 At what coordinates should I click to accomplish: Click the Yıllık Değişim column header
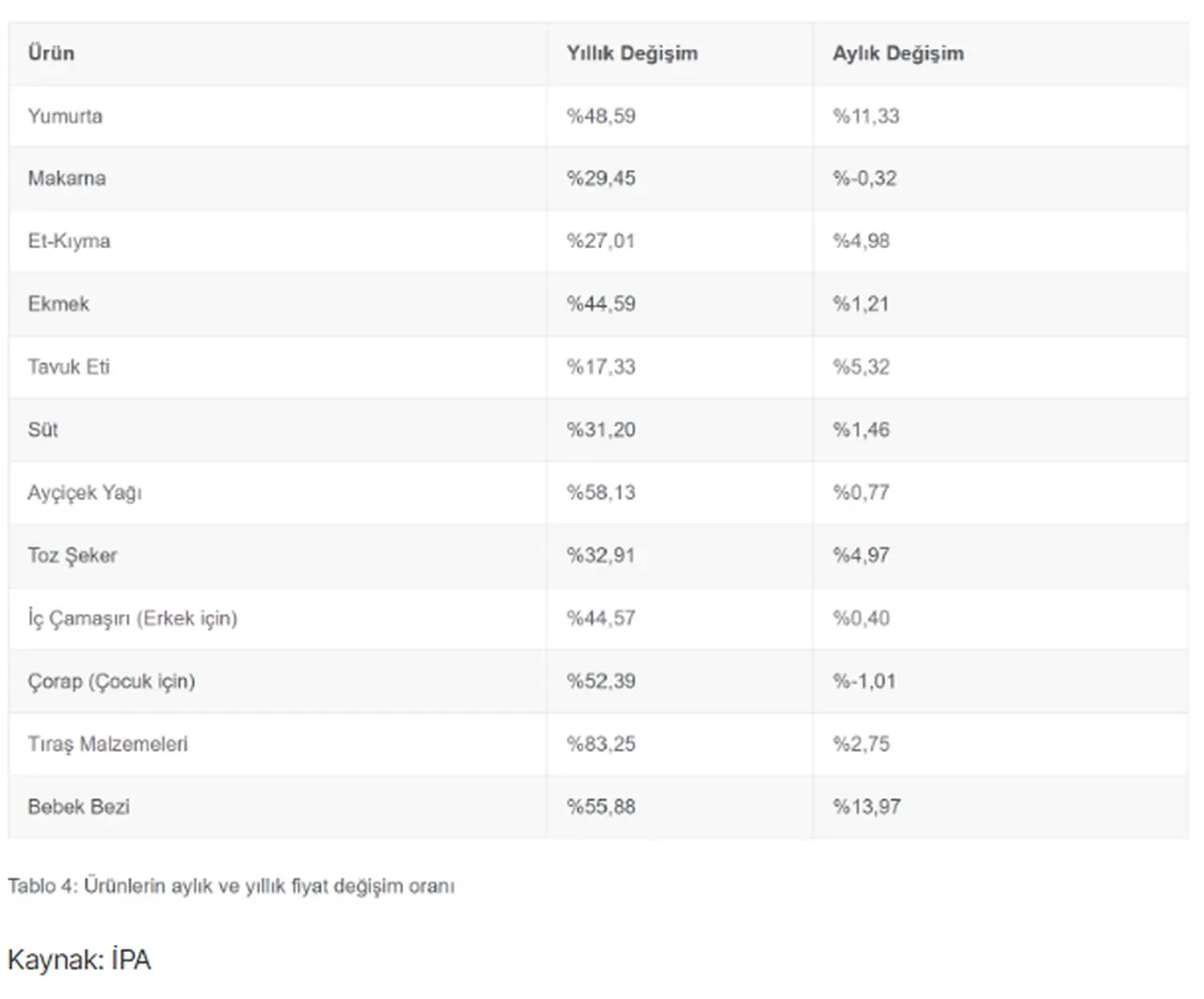pos(631,54)
